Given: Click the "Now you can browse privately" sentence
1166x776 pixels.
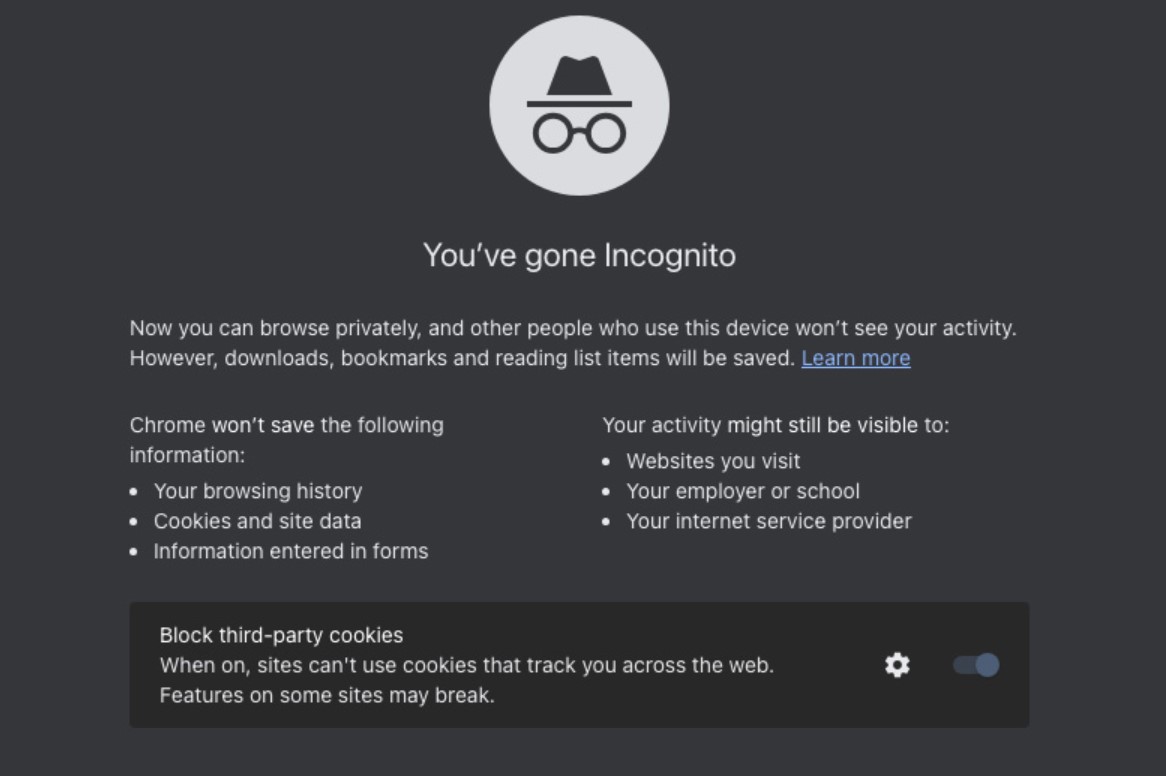Looking at the screenshot, I should [x=572, y=328].
